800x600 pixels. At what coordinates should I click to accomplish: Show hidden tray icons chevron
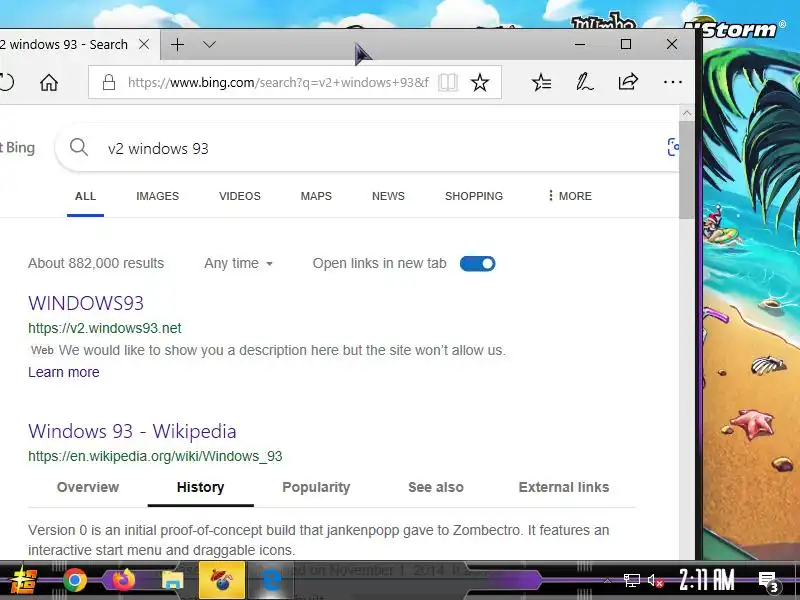(x=607, y=580)
